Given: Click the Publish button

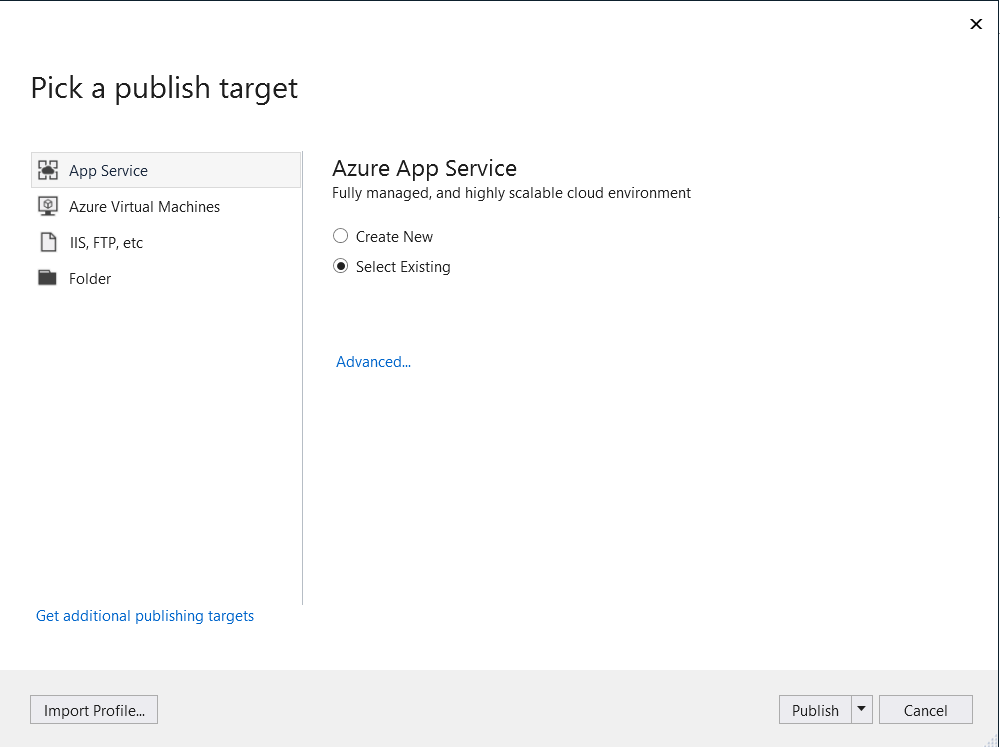Looking at the screenshot, I should pos(815,709).
